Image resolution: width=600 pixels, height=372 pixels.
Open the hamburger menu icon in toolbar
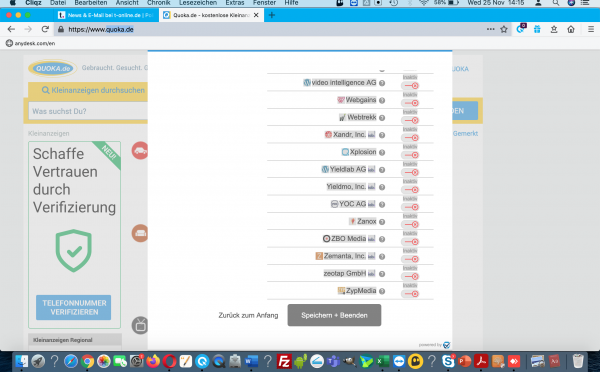(591, 29)
